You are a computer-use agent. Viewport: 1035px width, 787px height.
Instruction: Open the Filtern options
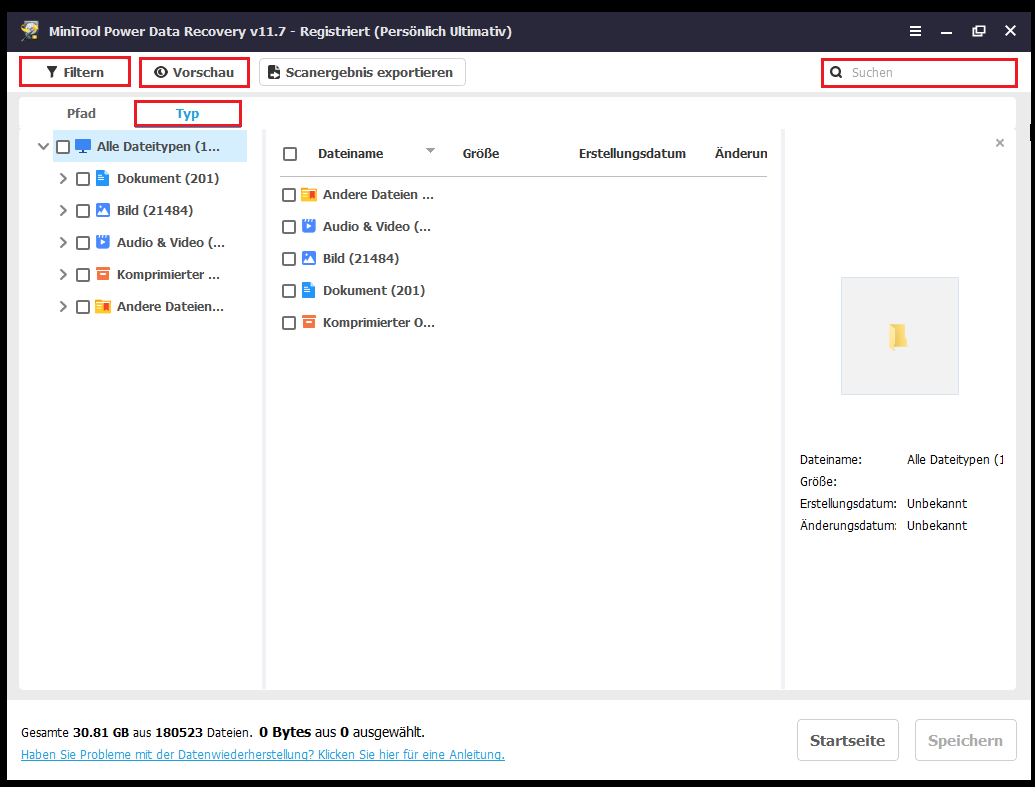75,72
